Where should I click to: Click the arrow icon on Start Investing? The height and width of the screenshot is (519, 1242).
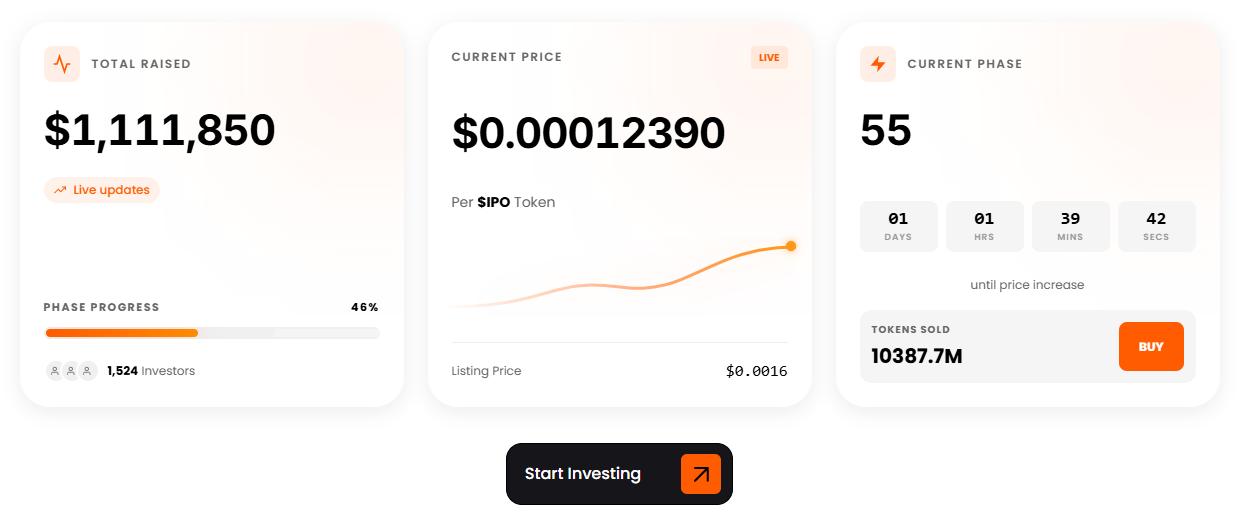[x=701, y=474]
